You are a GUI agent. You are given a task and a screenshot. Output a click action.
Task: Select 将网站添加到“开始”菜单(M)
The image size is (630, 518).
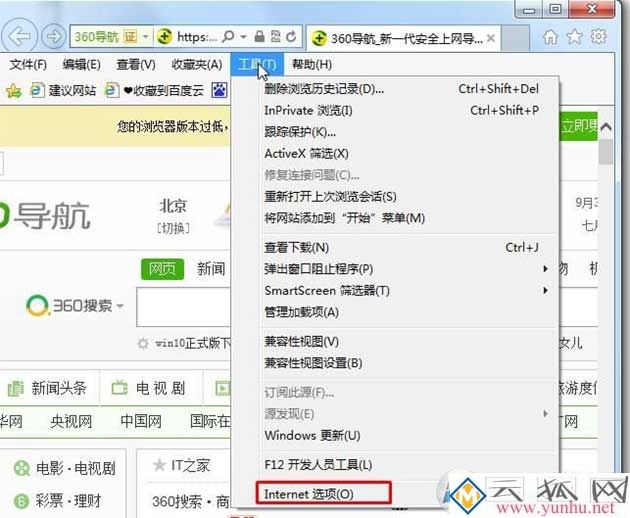coord(395,218)
